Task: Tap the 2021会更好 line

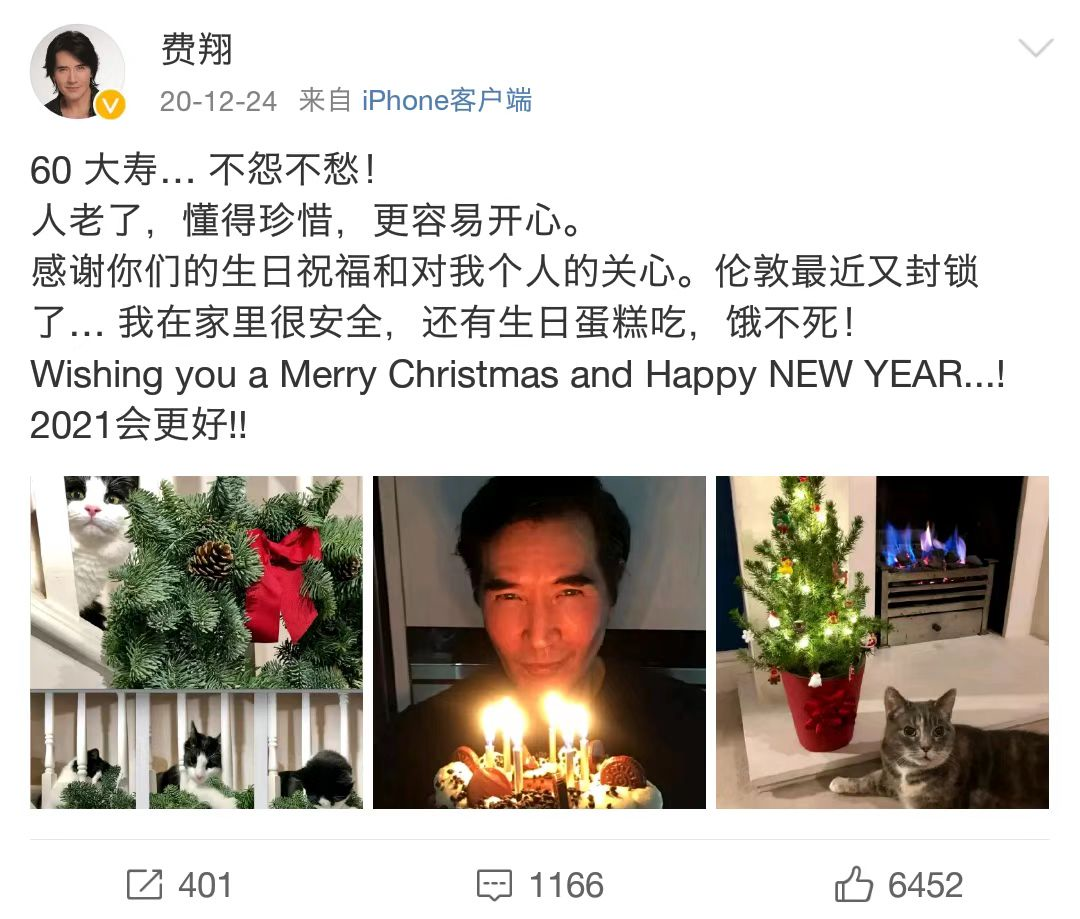Action: [x=138, y=424]
